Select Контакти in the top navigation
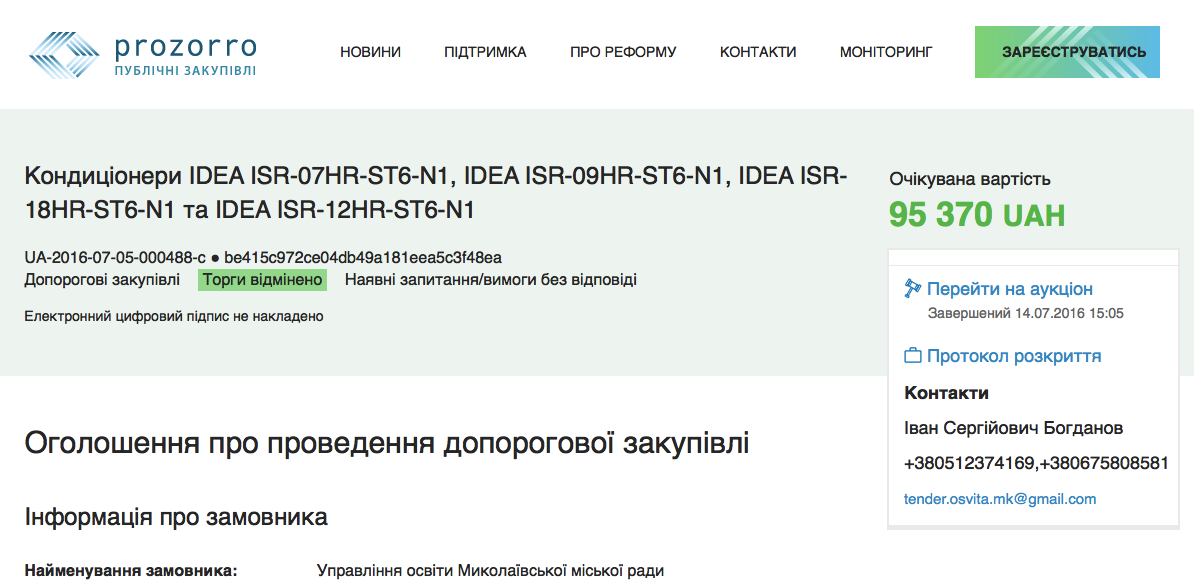Image resolution: width=1194 pixels, height=586 pixels. coord(758,52)
